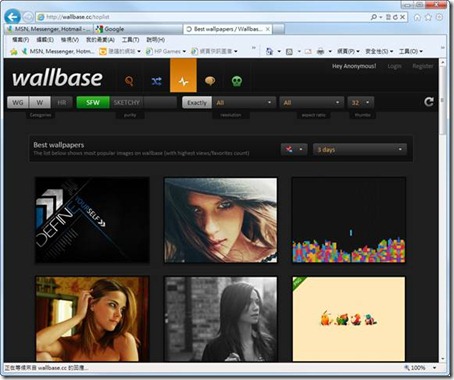The height and width of the screenshot is (380, 454).
Task: Open the cream pixel characters wallpaper thumbnail
Action: [x=349, y=319]
